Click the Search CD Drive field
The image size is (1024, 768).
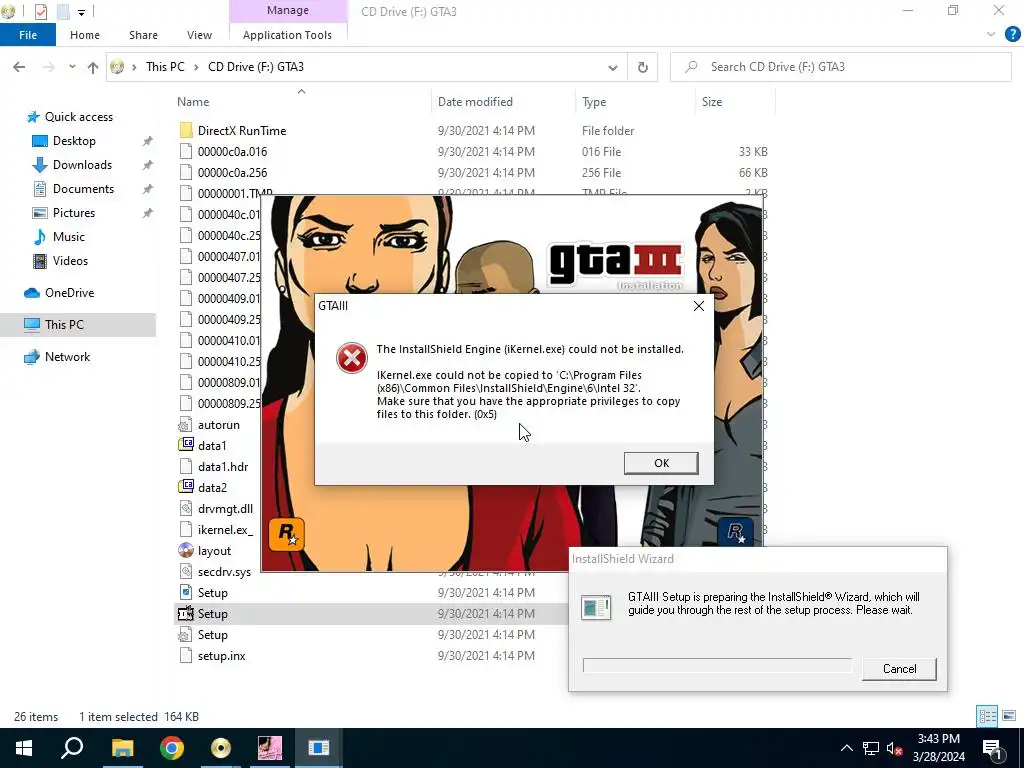click(x=840, y=67)
